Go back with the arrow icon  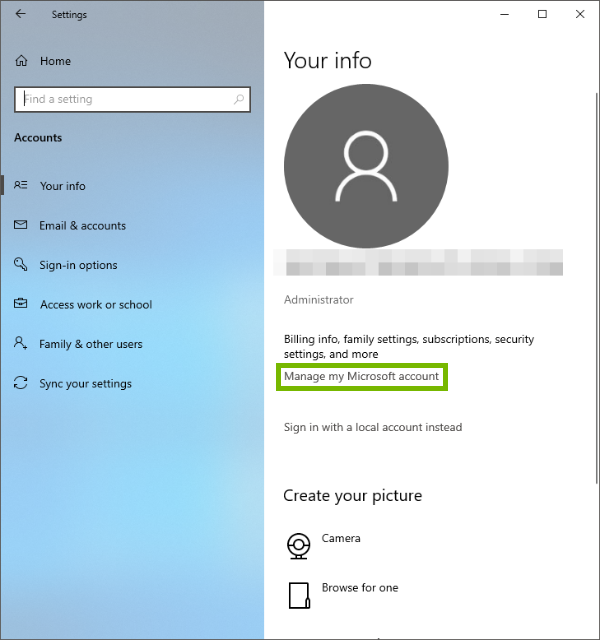coord(20,14)
